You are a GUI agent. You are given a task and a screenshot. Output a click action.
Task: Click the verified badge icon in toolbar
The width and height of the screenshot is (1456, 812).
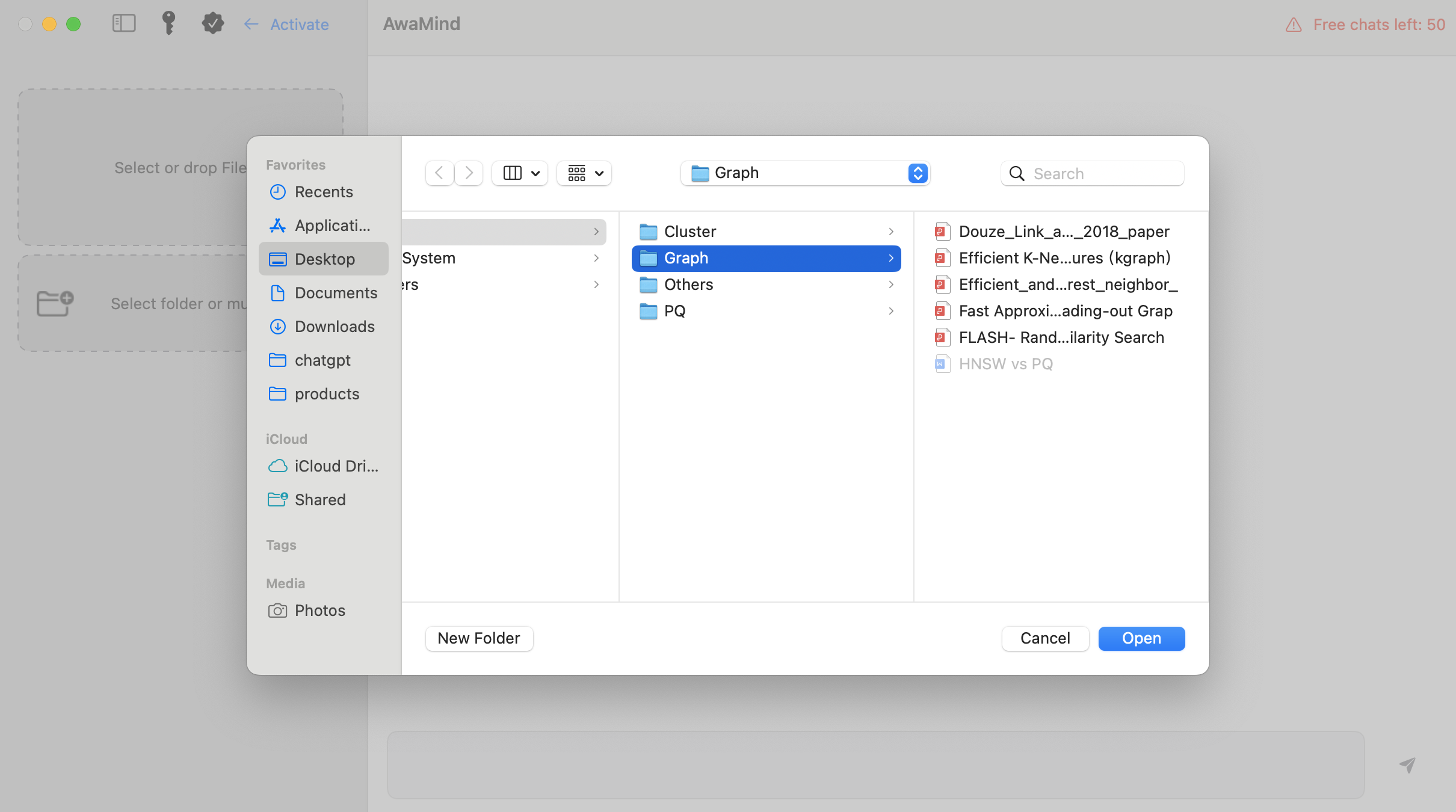coord(213,23)
